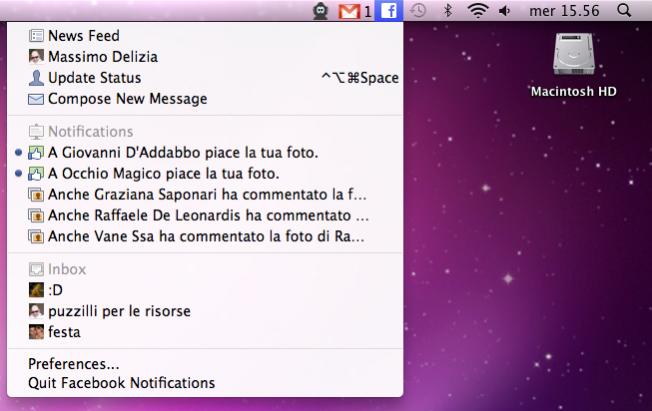Click the Gmail notifier icon in menu bar
652x411 pixels.
click(x=349, y=11)
